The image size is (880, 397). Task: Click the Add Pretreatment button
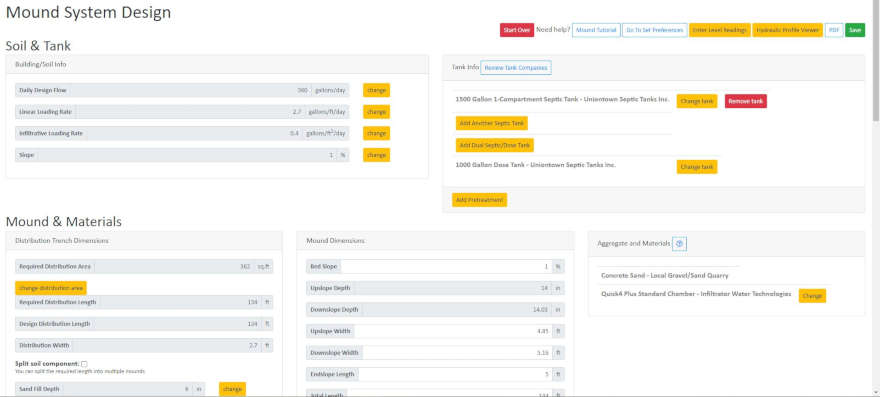coord(479,200)
